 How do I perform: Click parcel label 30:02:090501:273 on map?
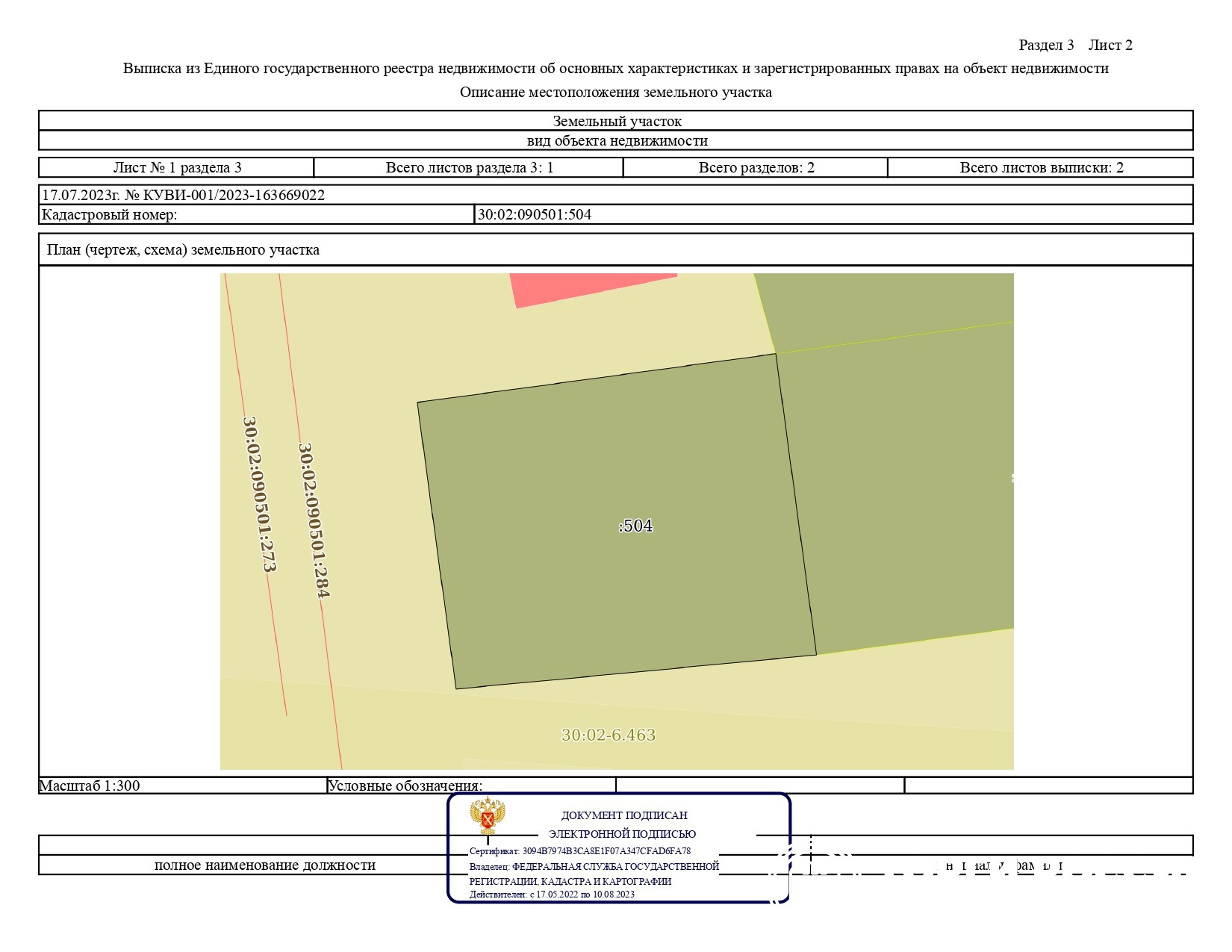pos(258,494)
